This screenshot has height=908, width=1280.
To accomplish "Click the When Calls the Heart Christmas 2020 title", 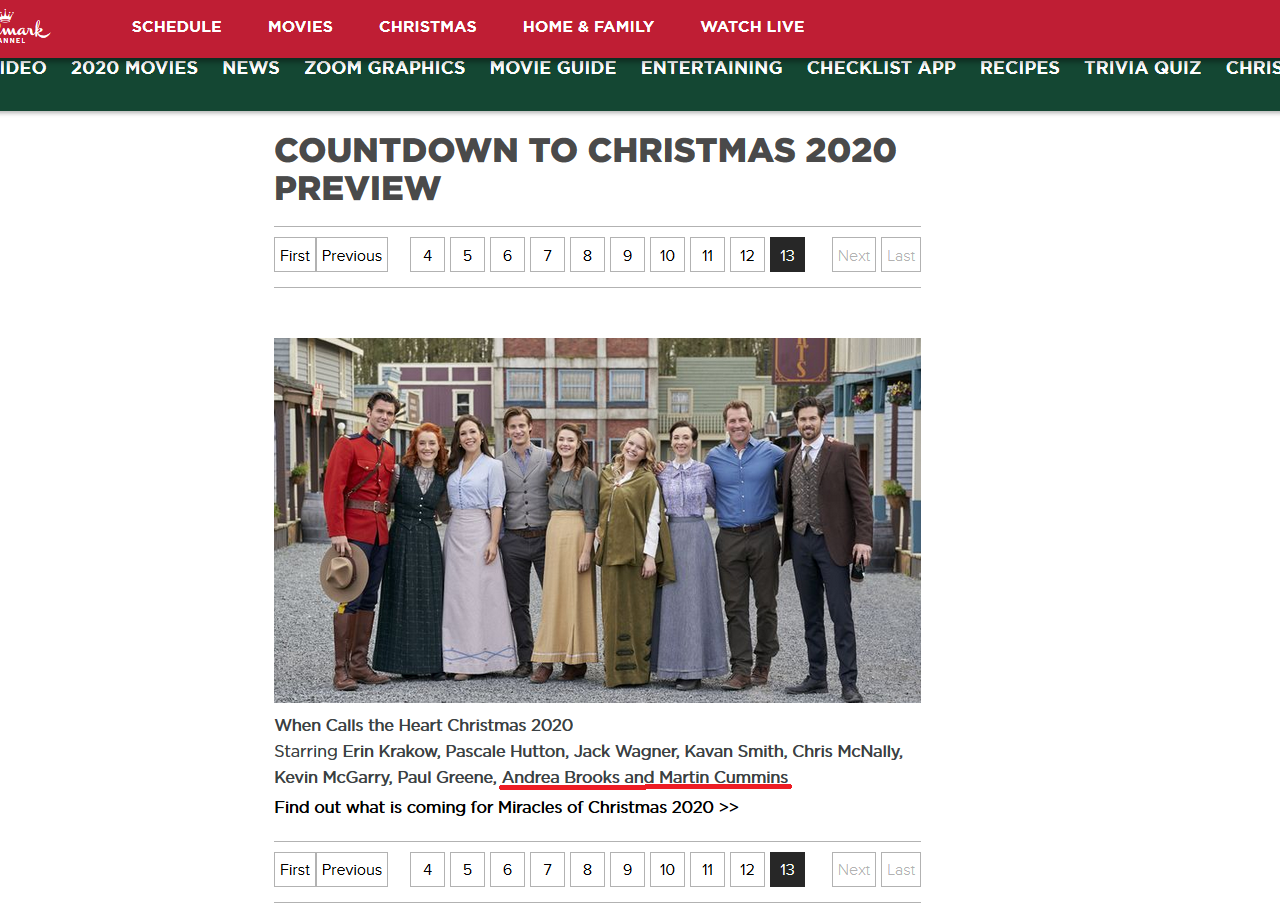I will 424,725.
